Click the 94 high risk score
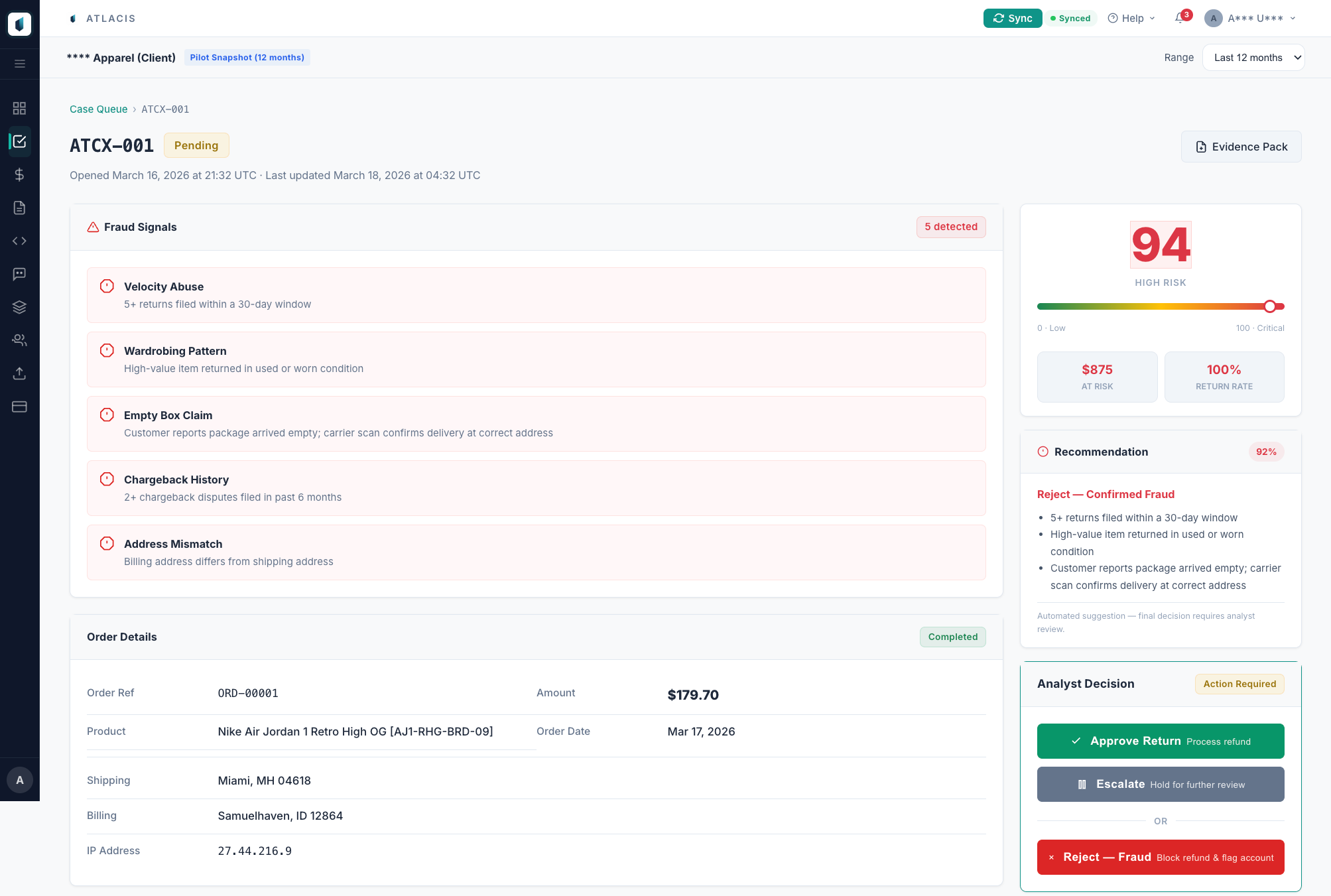 click(x=1161, y=245)
